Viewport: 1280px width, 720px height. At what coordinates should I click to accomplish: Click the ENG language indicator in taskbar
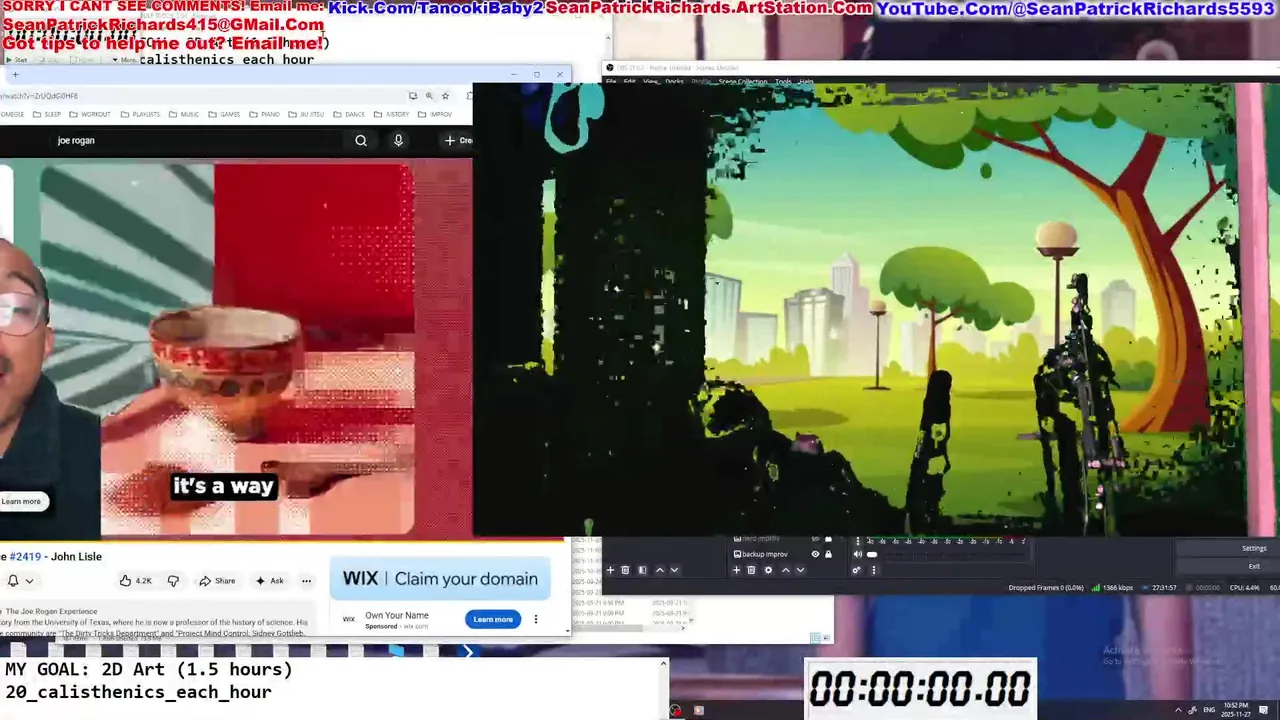coord(1208,710)
